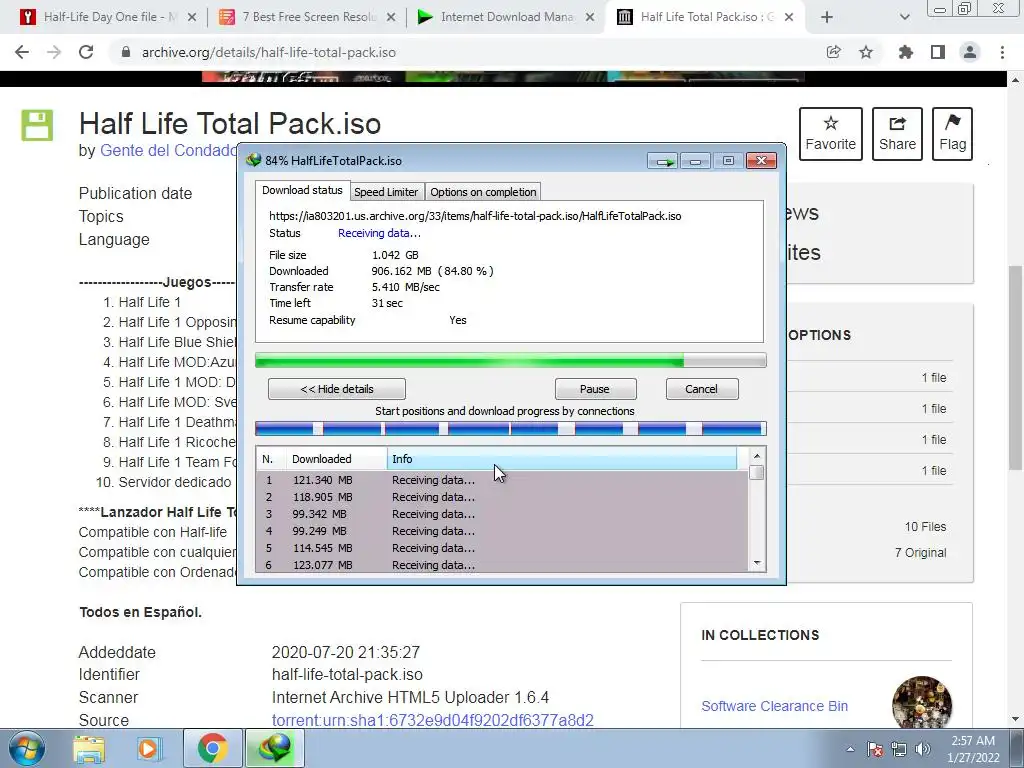Click the page vertical scrollbar thumb
This screenshot has height=768, width=1024.
coord(1015,367)
